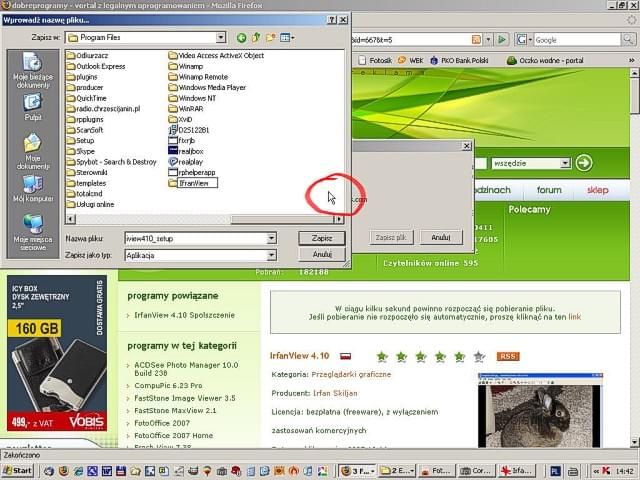Click the PL language indicator on the taskbar
The width and height of the screenshot is (640, 480).
click(554, 471)
